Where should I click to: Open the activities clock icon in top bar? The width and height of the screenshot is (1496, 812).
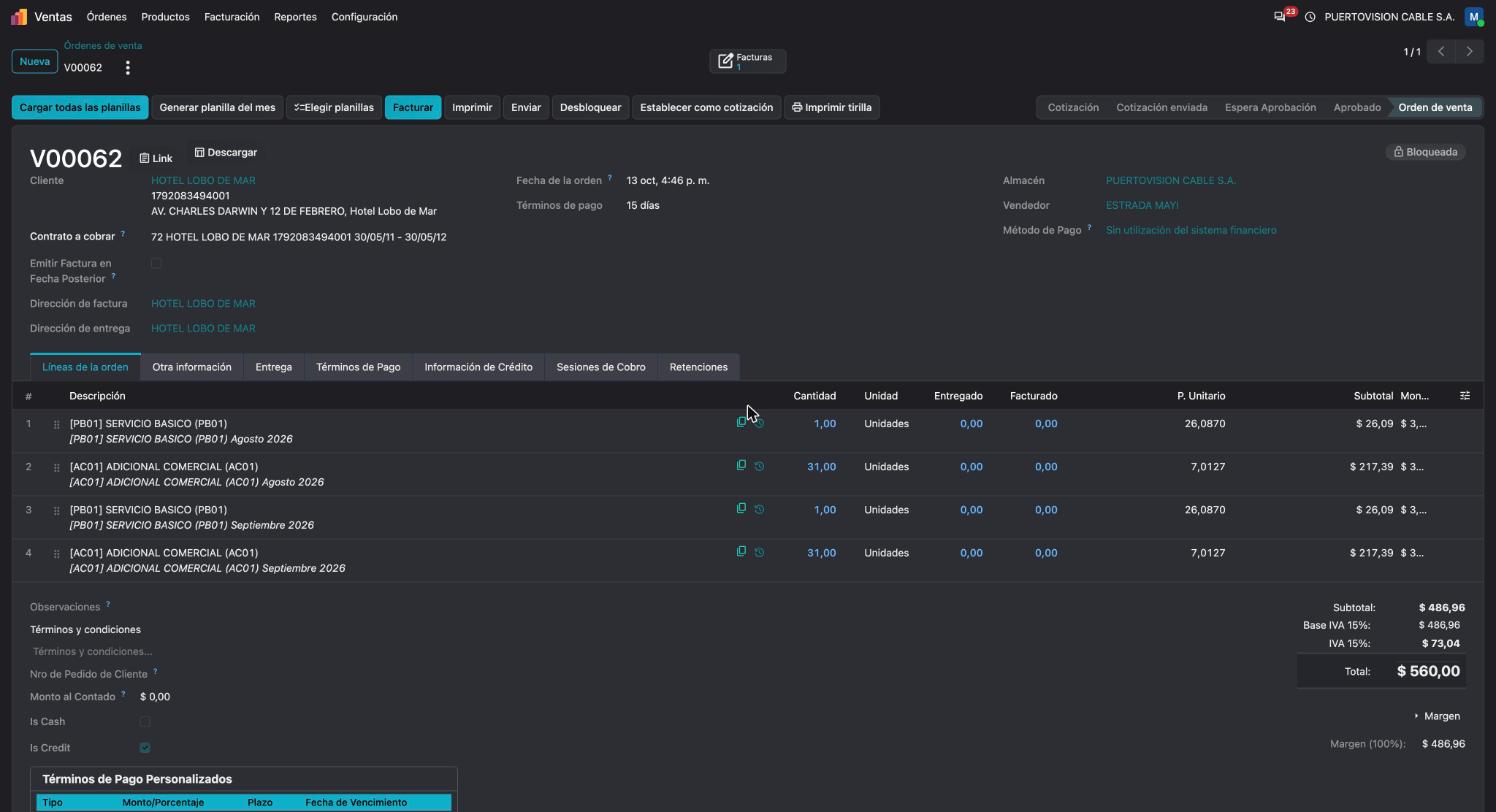pos(1310,17)
